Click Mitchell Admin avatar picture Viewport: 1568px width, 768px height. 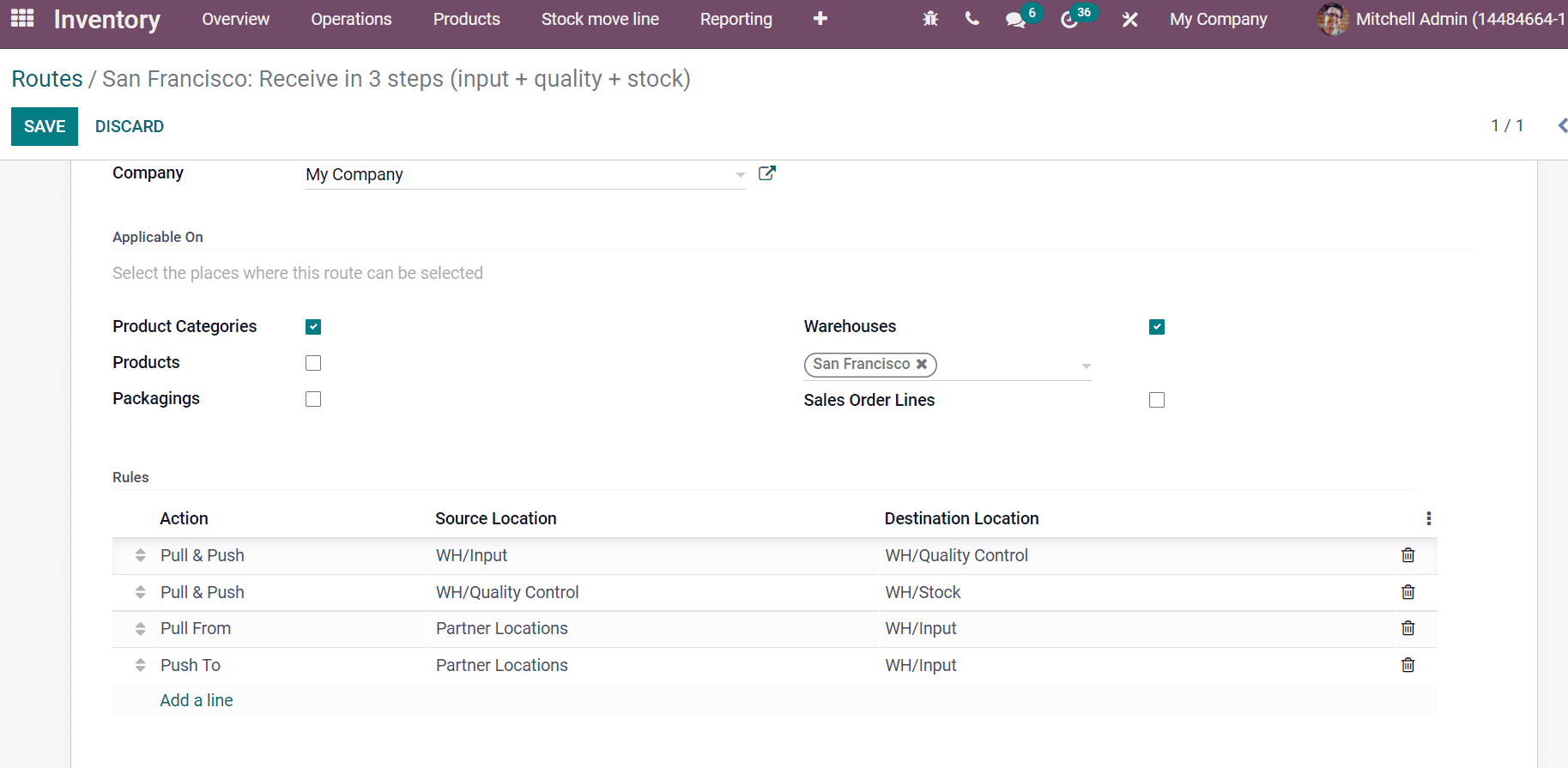click(x=1333, y=19)
